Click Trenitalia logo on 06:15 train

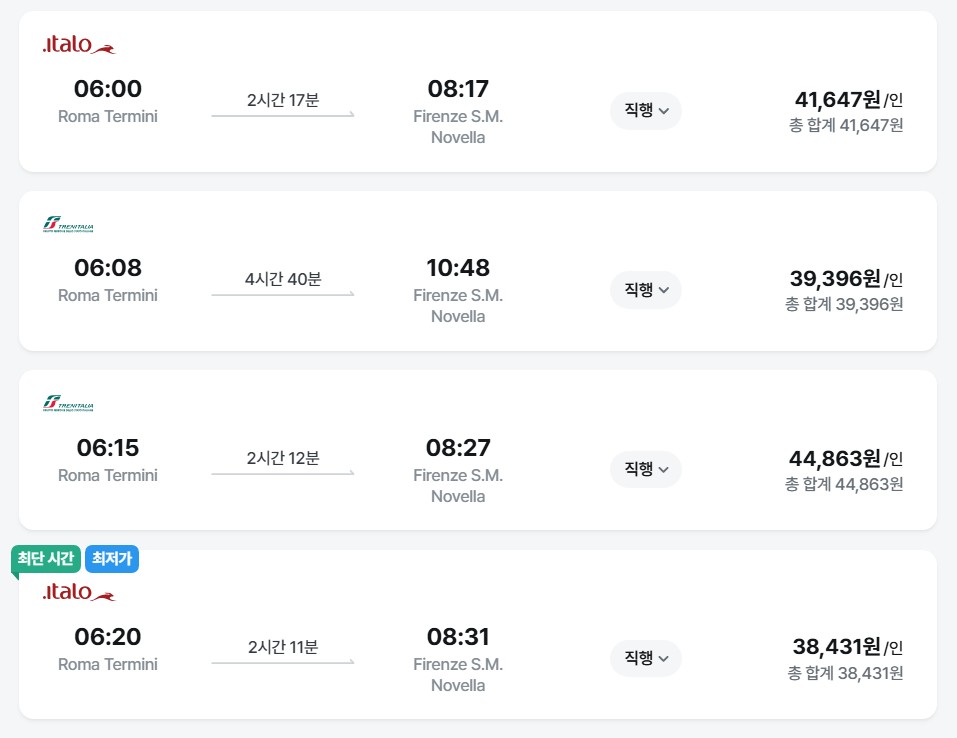click(x=68, y=403)
